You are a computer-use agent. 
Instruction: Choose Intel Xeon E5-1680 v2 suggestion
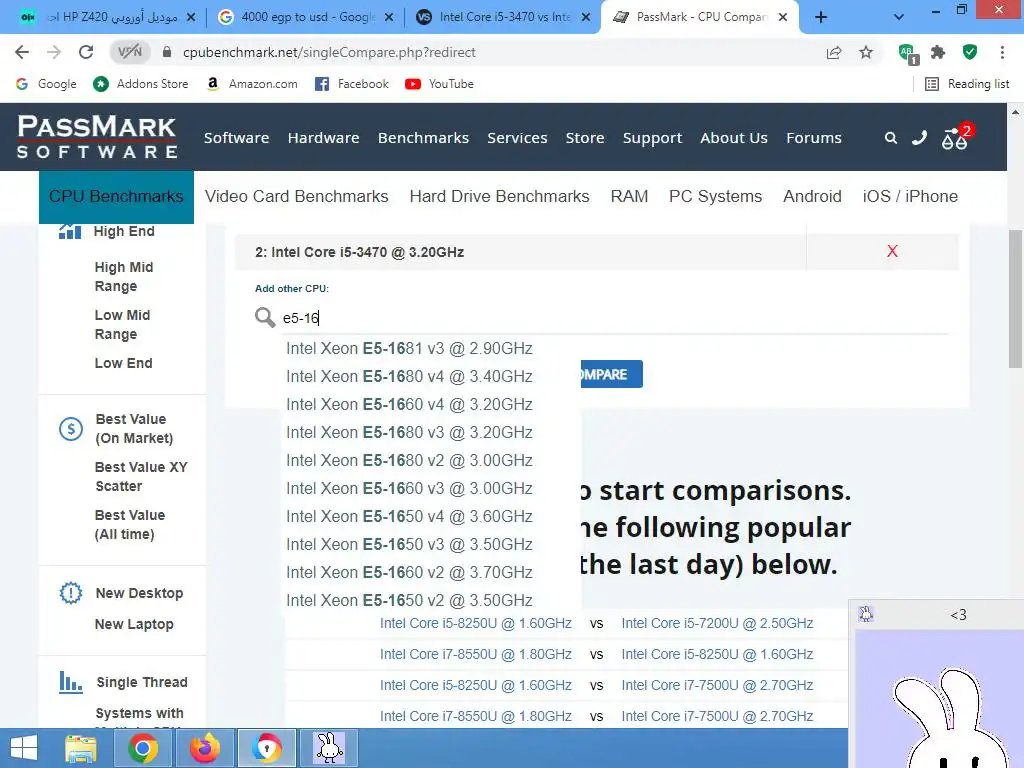(409, 460)
